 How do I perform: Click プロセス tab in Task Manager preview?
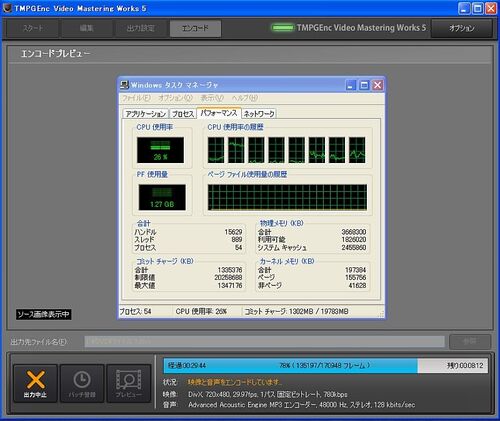(x=183, y=114)
